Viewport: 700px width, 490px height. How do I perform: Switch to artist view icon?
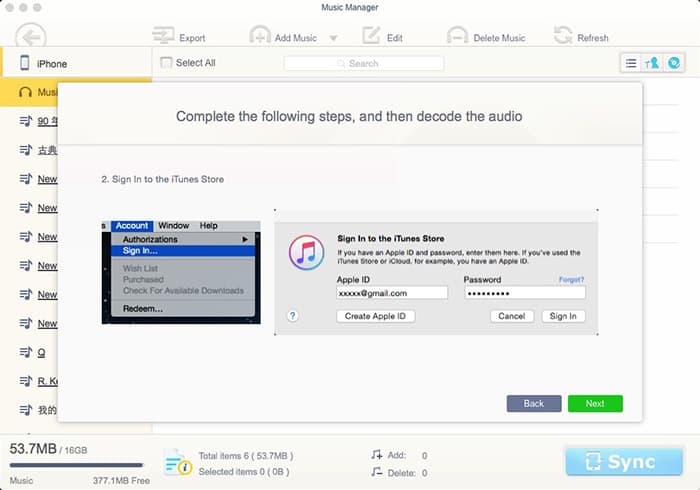coord(652,63)
